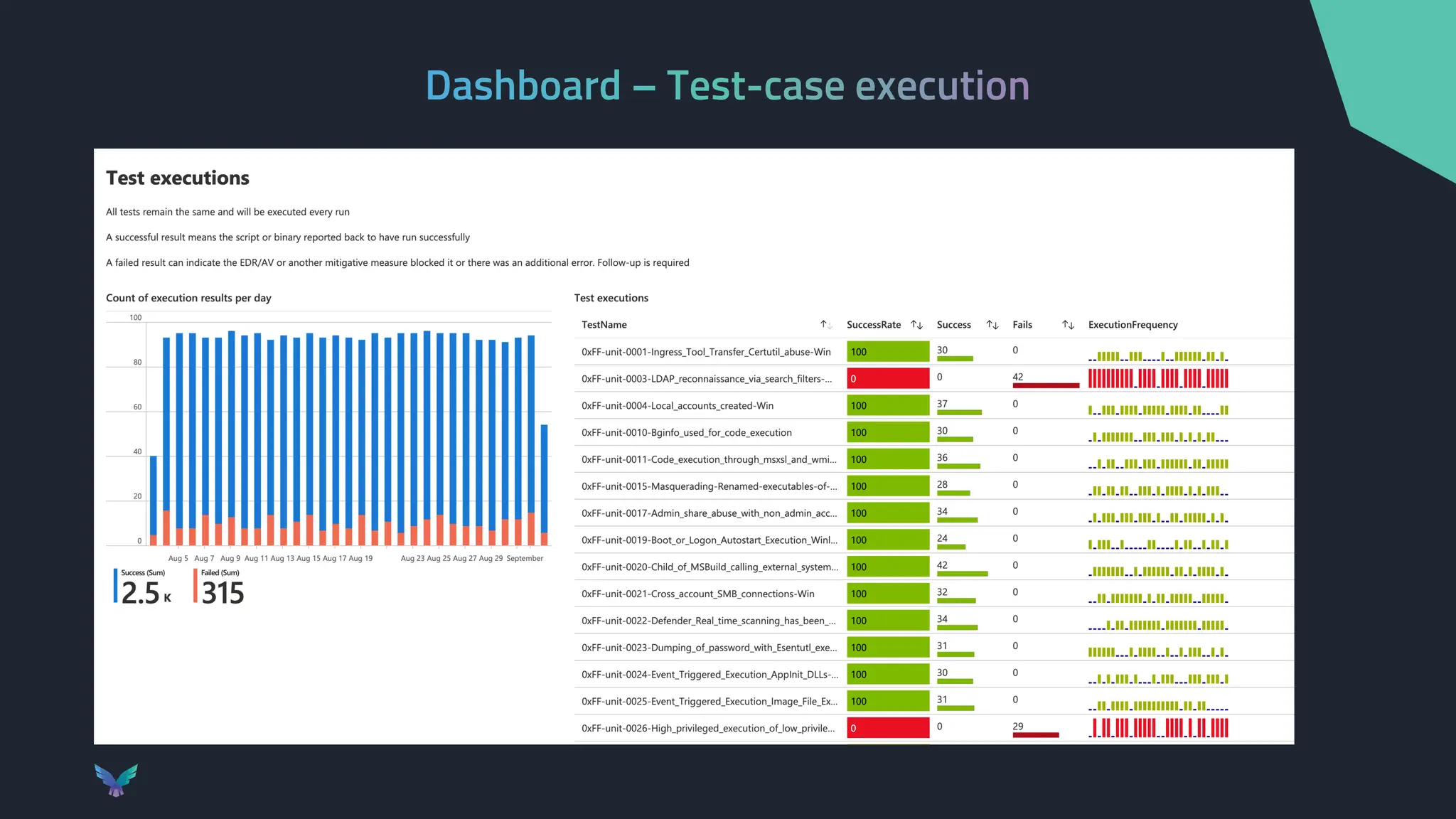Click the TestName column header text

(x=604, y=325)
